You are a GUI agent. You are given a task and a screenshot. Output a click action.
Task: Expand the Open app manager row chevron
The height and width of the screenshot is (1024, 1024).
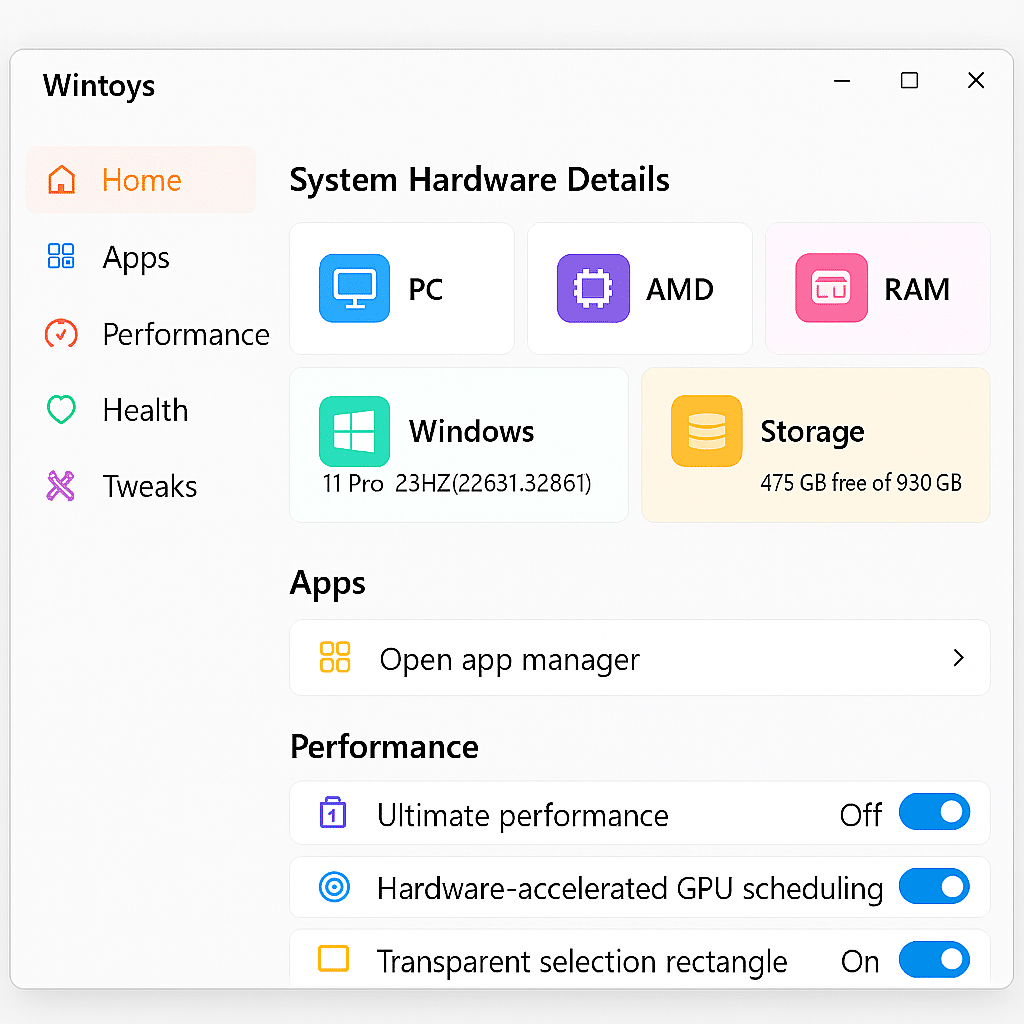coord(958,658)
